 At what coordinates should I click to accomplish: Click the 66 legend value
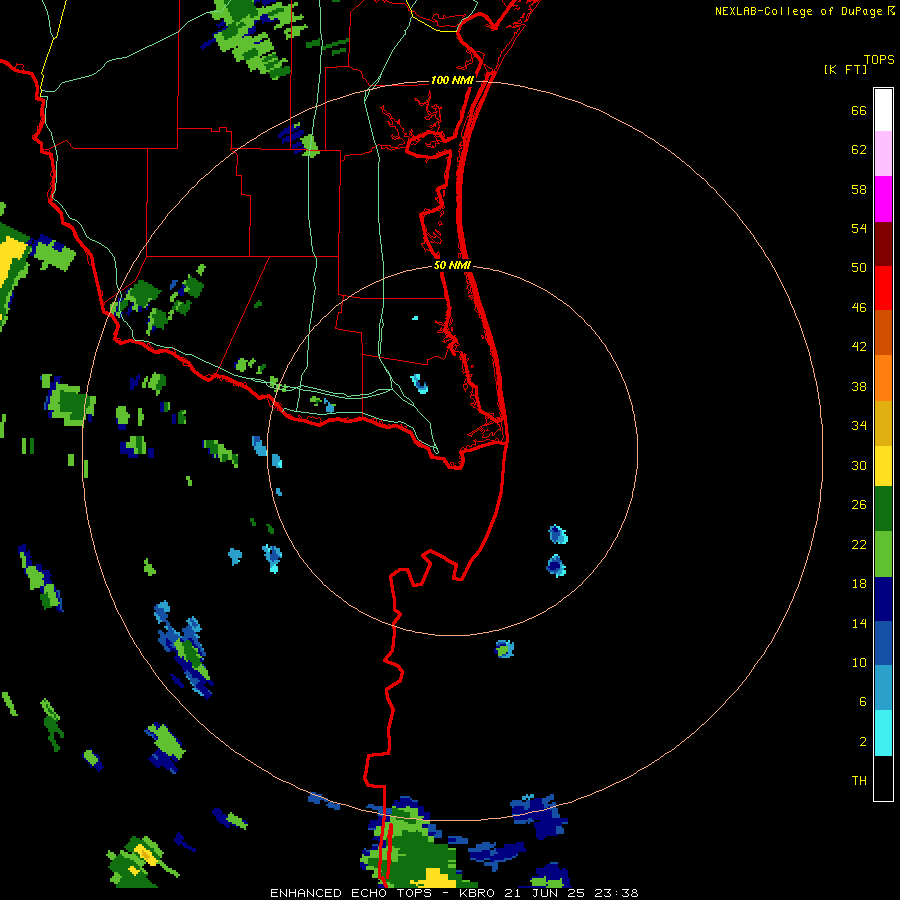(859, 110)
